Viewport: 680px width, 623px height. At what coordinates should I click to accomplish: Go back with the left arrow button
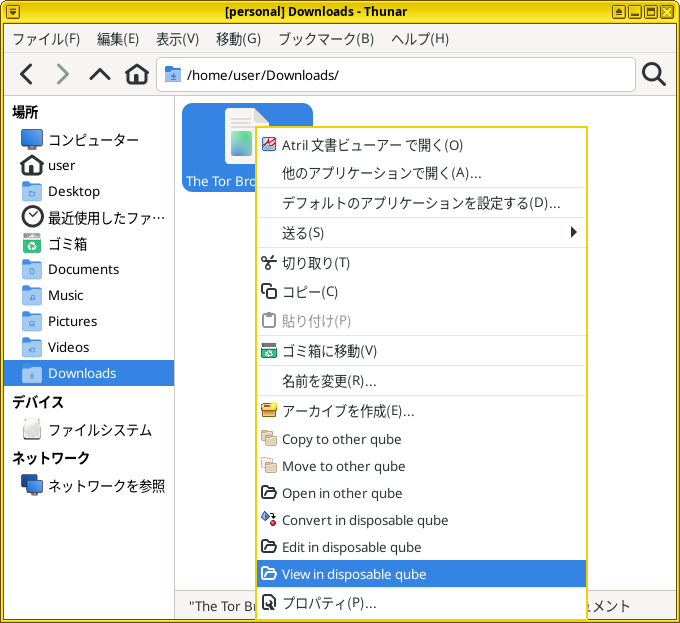[26, 74]
